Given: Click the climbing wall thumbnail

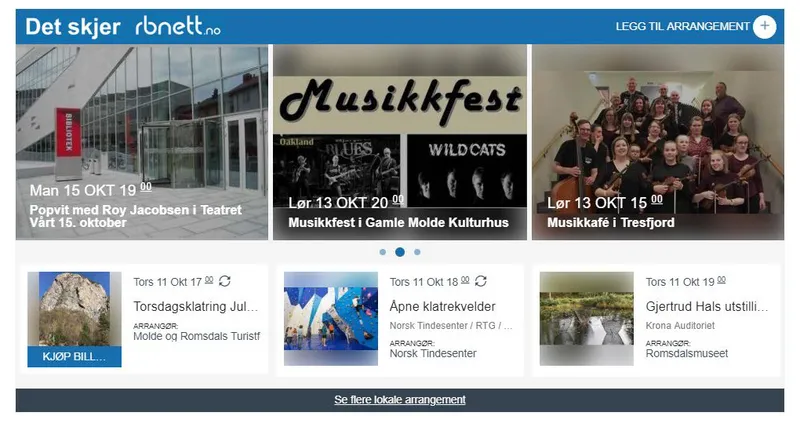Looking at the screenshot, I should point(331,318).
